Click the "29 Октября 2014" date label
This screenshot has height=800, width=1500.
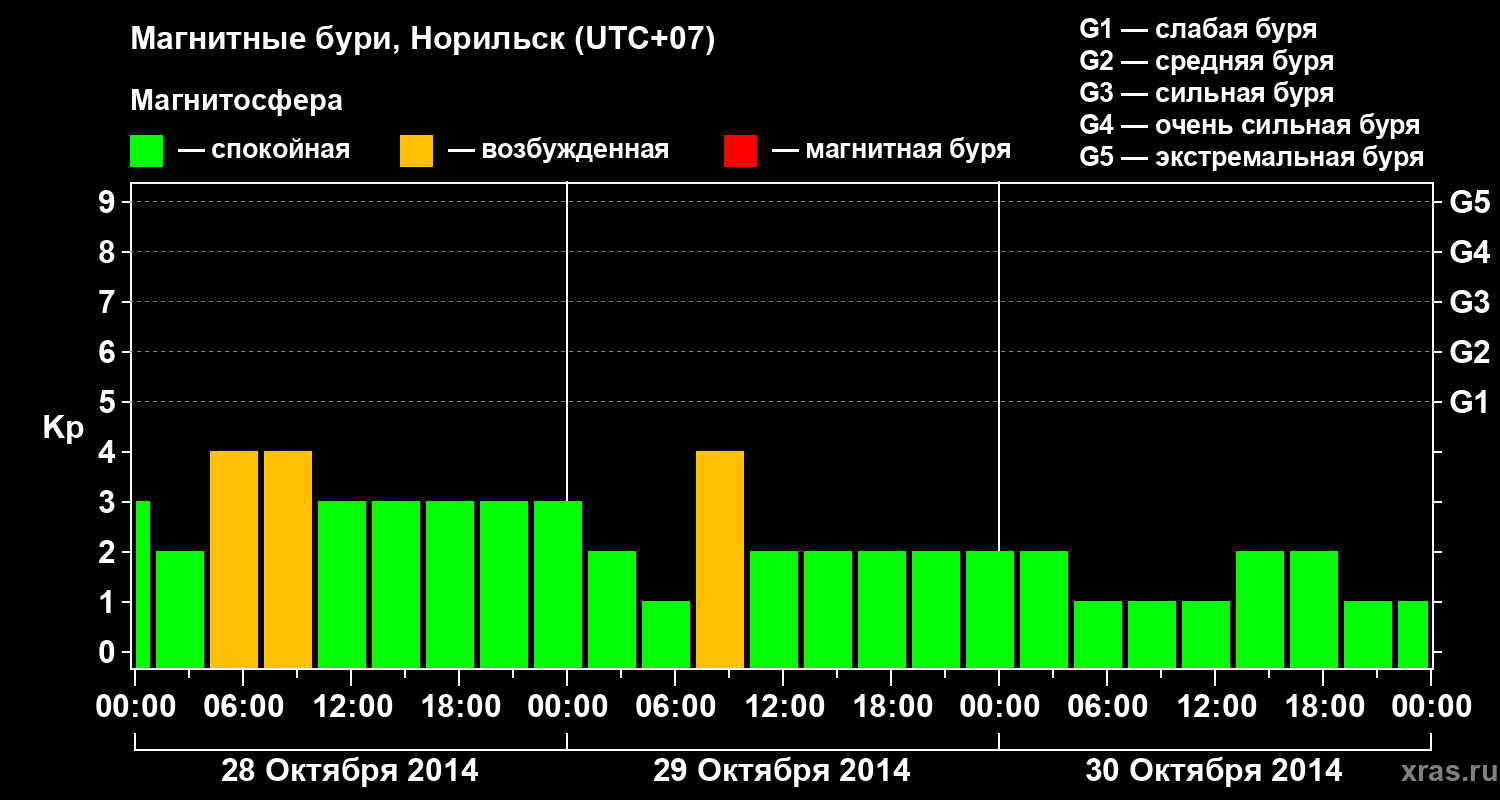[782, 771]
